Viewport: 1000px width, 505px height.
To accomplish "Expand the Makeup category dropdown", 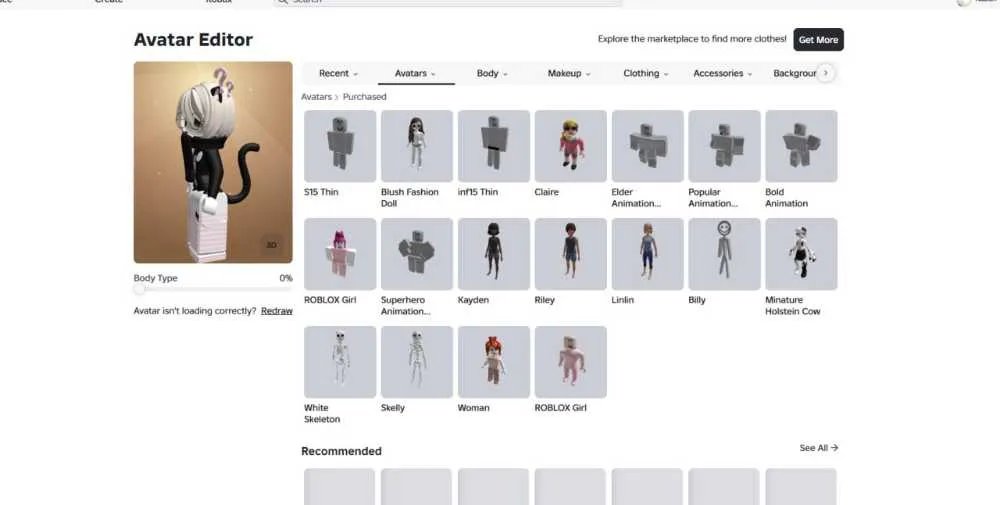I will tap(569, 73).
